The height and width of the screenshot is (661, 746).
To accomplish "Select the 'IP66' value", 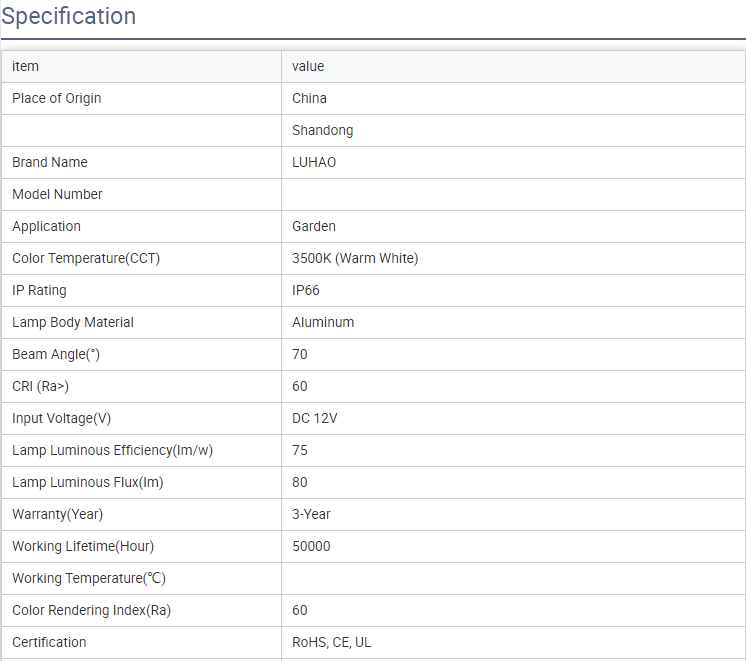I will 306,290.
